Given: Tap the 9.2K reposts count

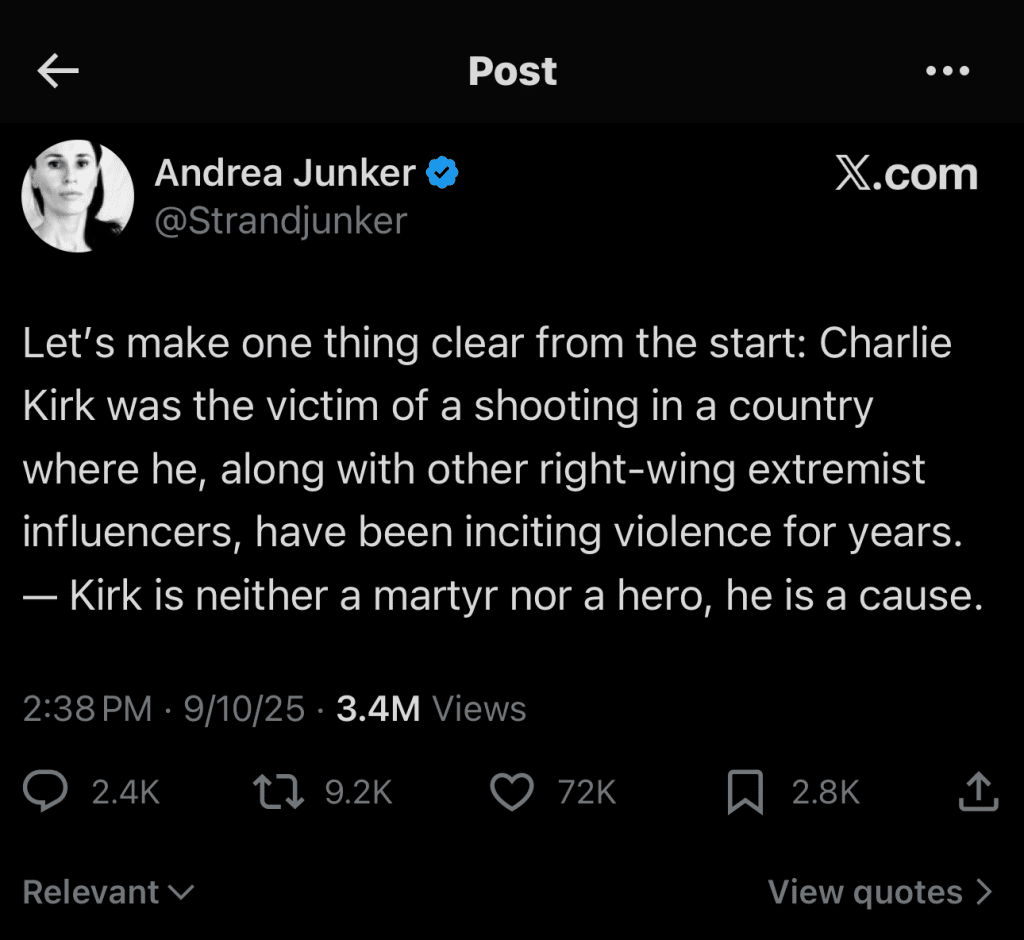Looking at the screenshot, I should click(x=358, y=792).
